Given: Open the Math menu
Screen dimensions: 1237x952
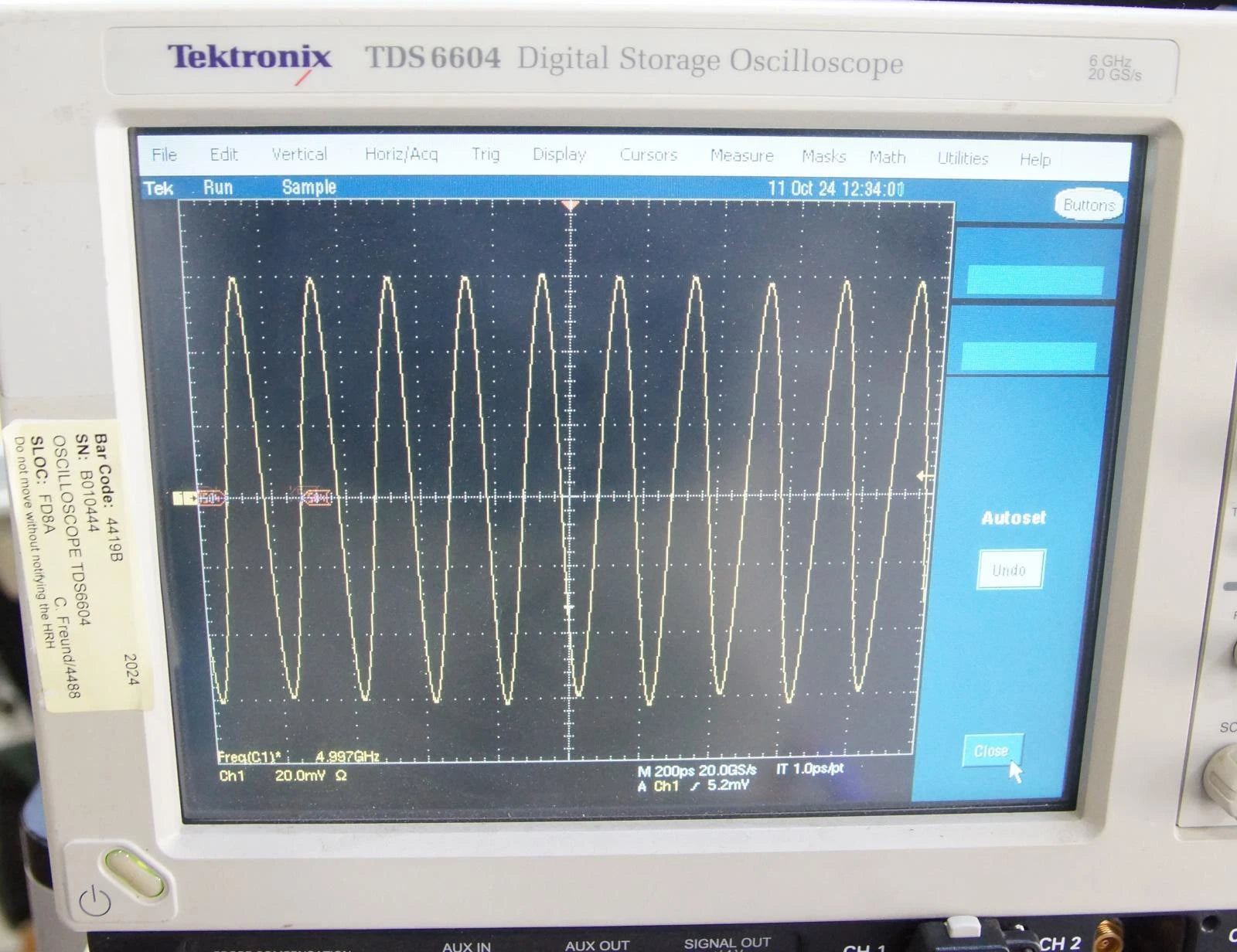Looking at the screenshot, I should (887, 157).
